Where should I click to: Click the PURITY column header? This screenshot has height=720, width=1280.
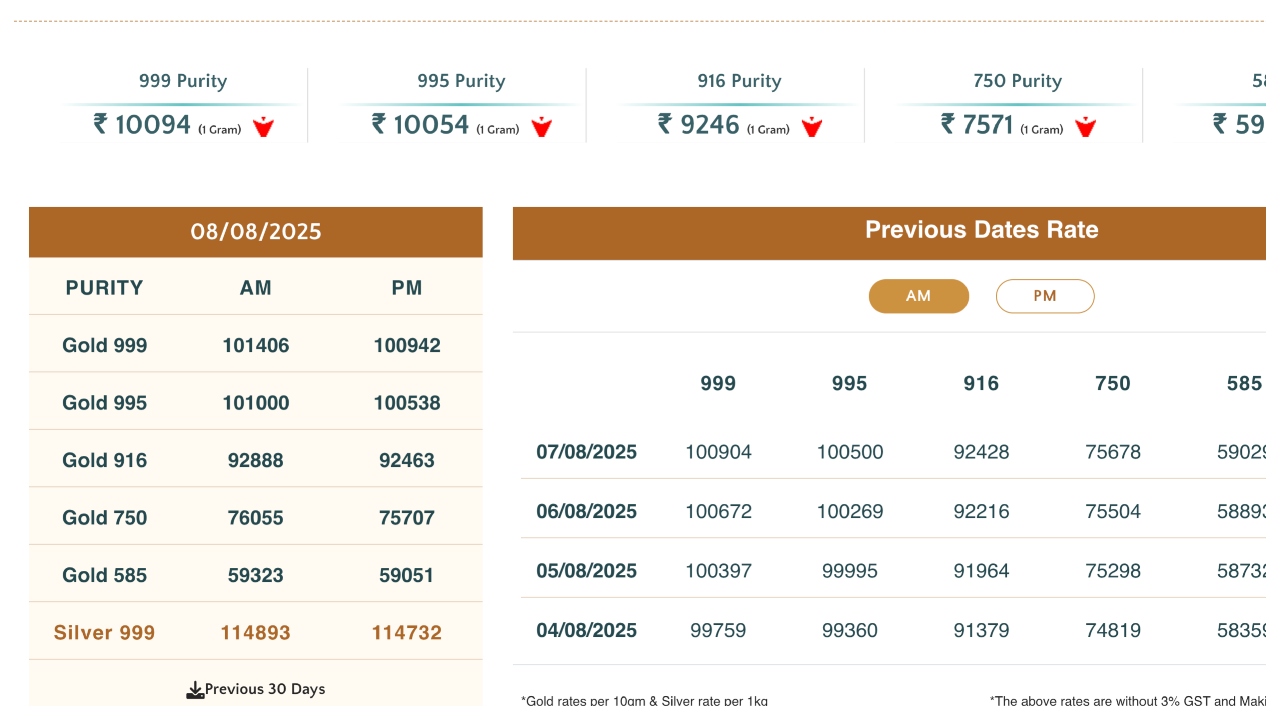pyautogui.click(x=105, y=288)
